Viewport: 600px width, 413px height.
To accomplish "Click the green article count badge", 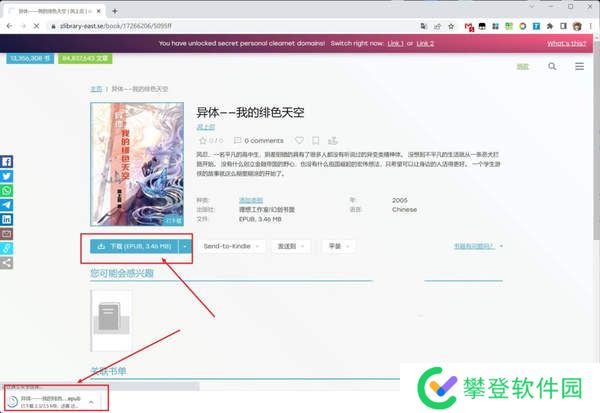I will [85, 58].
